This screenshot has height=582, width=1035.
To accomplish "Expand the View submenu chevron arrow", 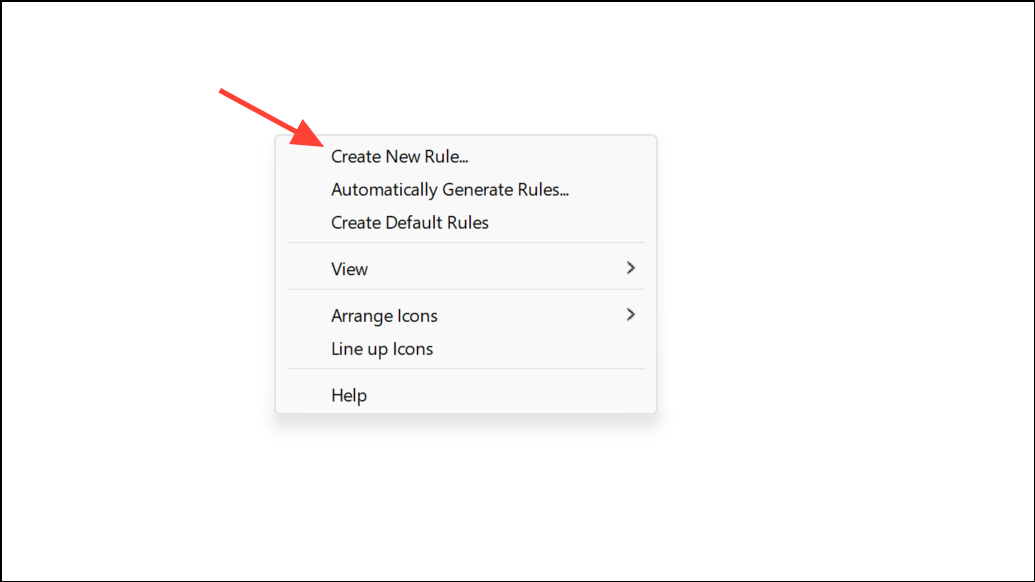I will [630, 268].
